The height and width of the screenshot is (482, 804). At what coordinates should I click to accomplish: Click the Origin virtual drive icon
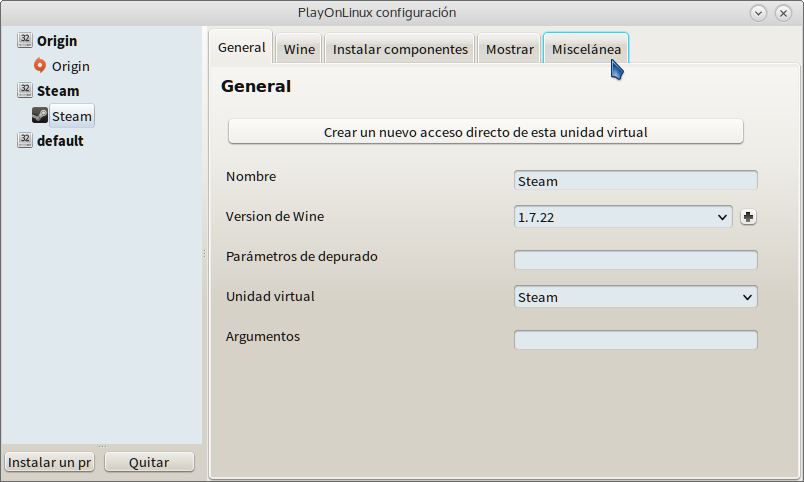click(25, 40)
